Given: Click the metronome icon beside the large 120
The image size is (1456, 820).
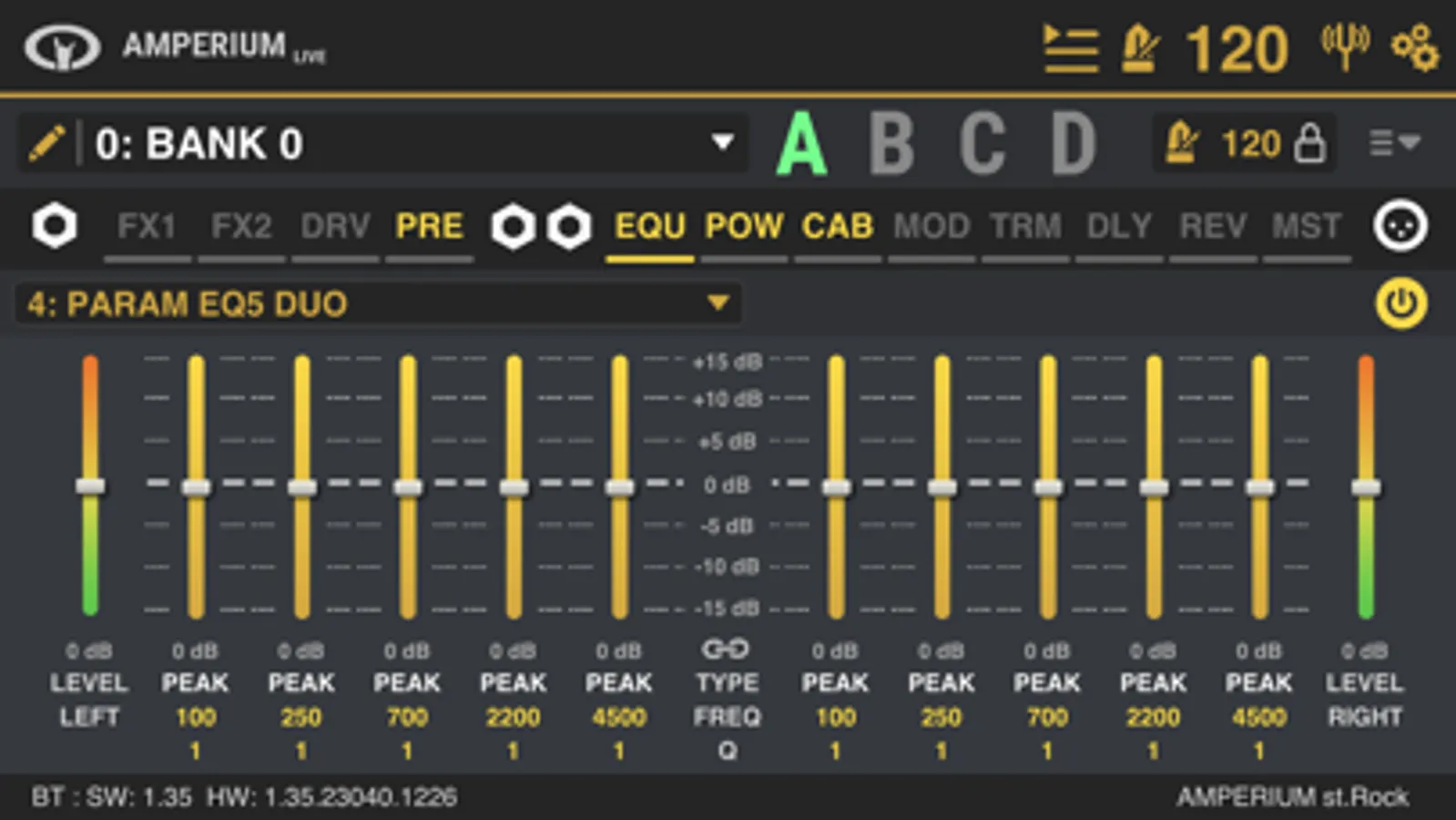Looking at the screenshot, I should pos(1141,48).
